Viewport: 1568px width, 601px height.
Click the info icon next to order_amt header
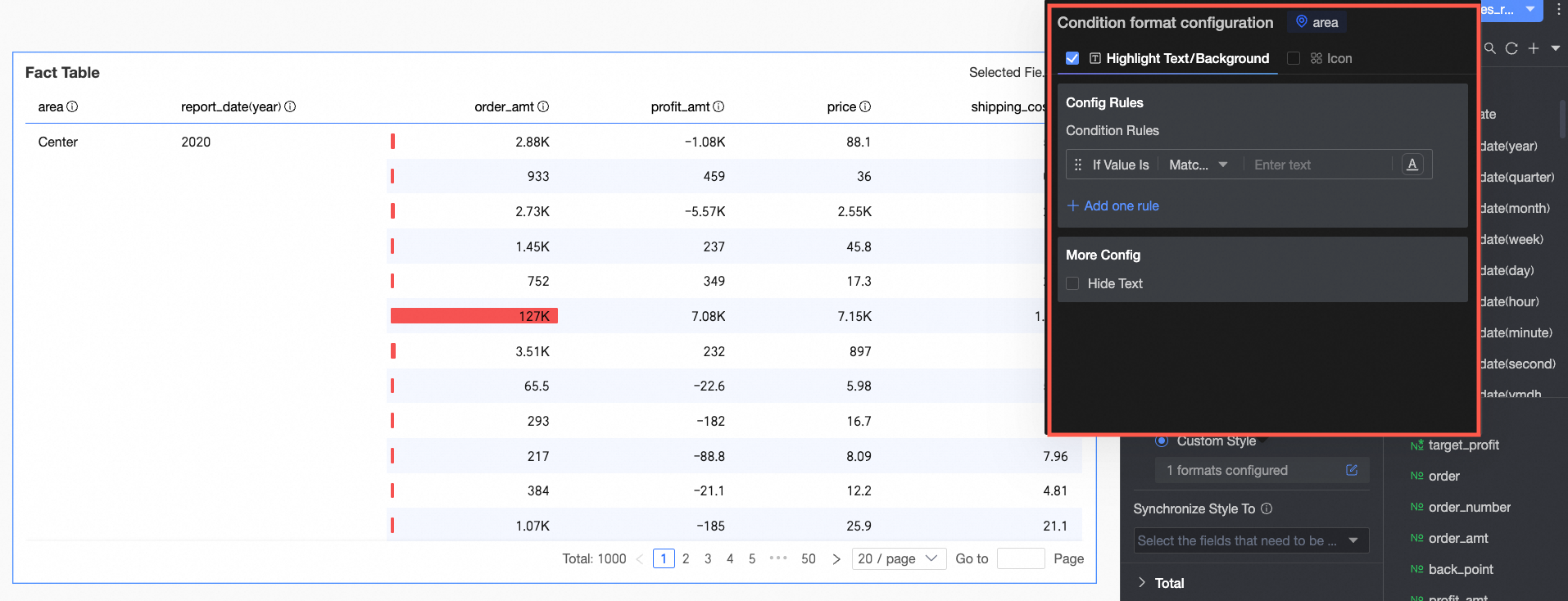tap(543, 106)
